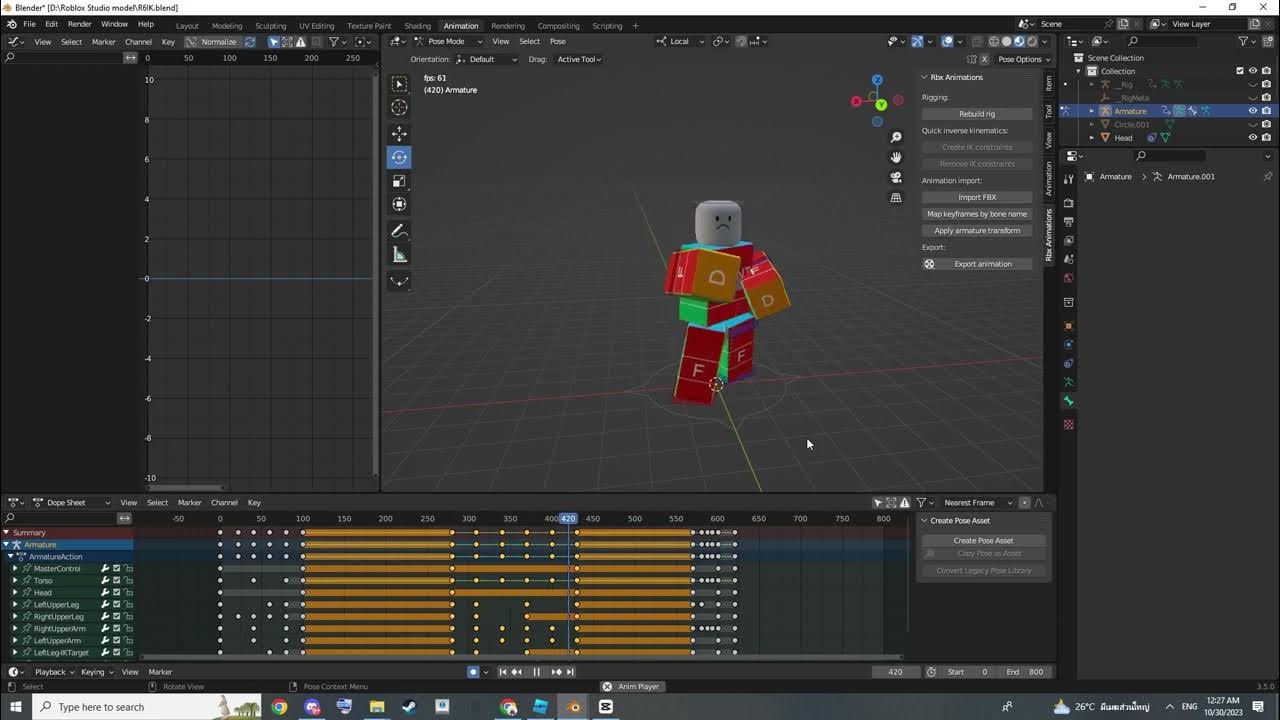The image size is (1280, 720).
Task: Open the Pose Mode dropdown
Action: 449,42
